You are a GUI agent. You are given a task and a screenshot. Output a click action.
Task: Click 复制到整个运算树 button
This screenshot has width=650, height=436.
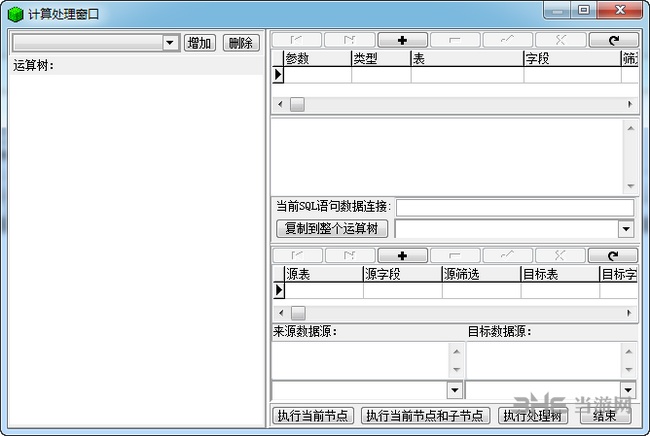tap(332, 228)
